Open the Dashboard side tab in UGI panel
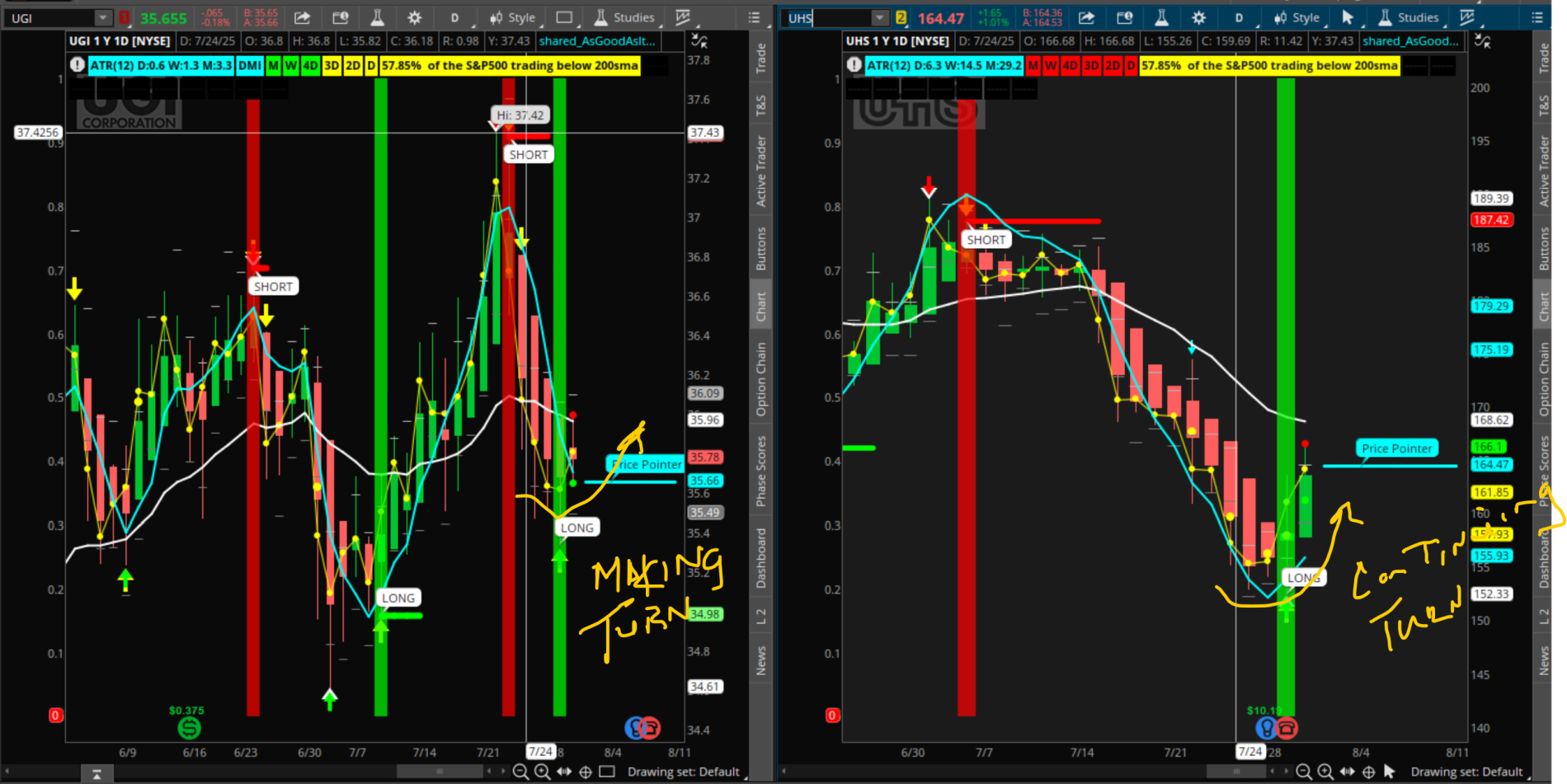The image size is (1567, 784). pyautogui.click(x=760, y=558)
